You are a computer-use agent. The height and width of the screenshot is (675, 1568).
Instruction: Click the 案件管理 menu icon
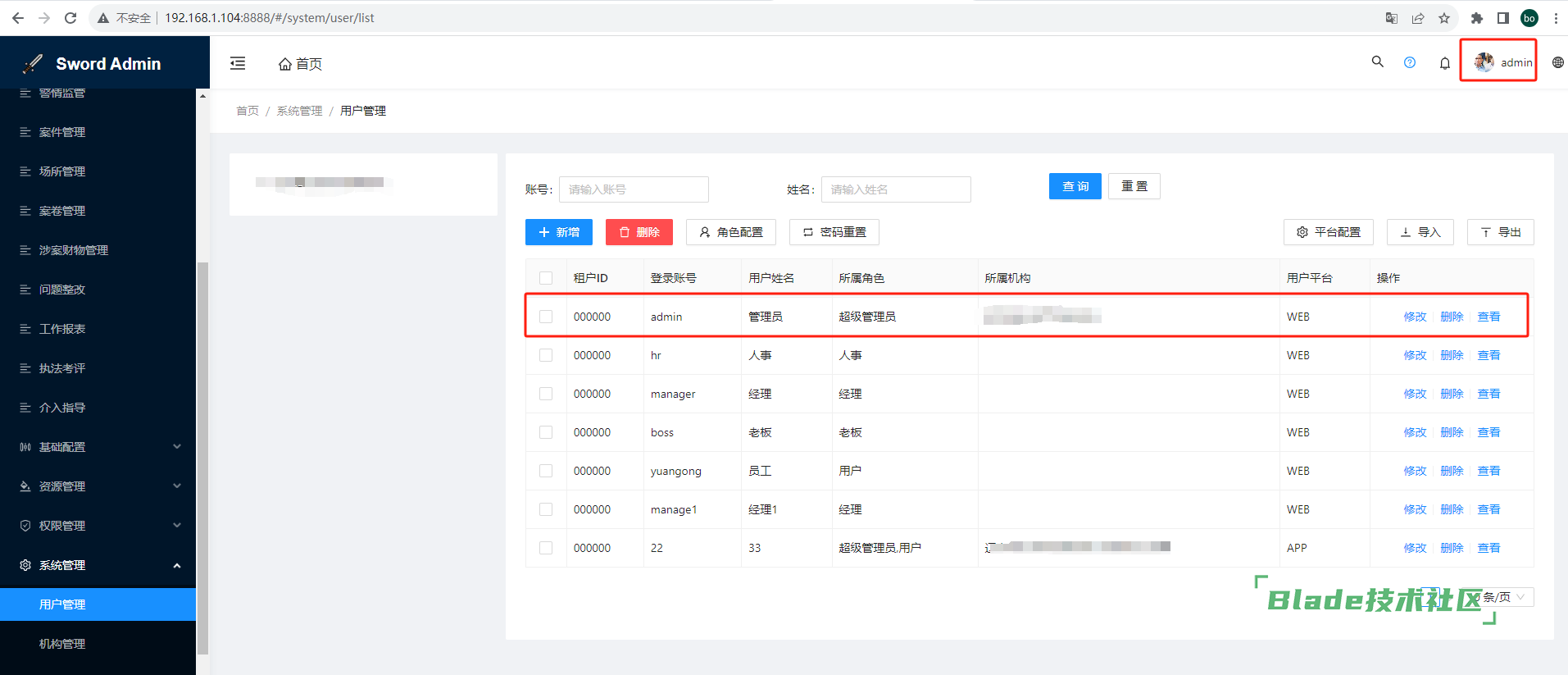[25, 132]
